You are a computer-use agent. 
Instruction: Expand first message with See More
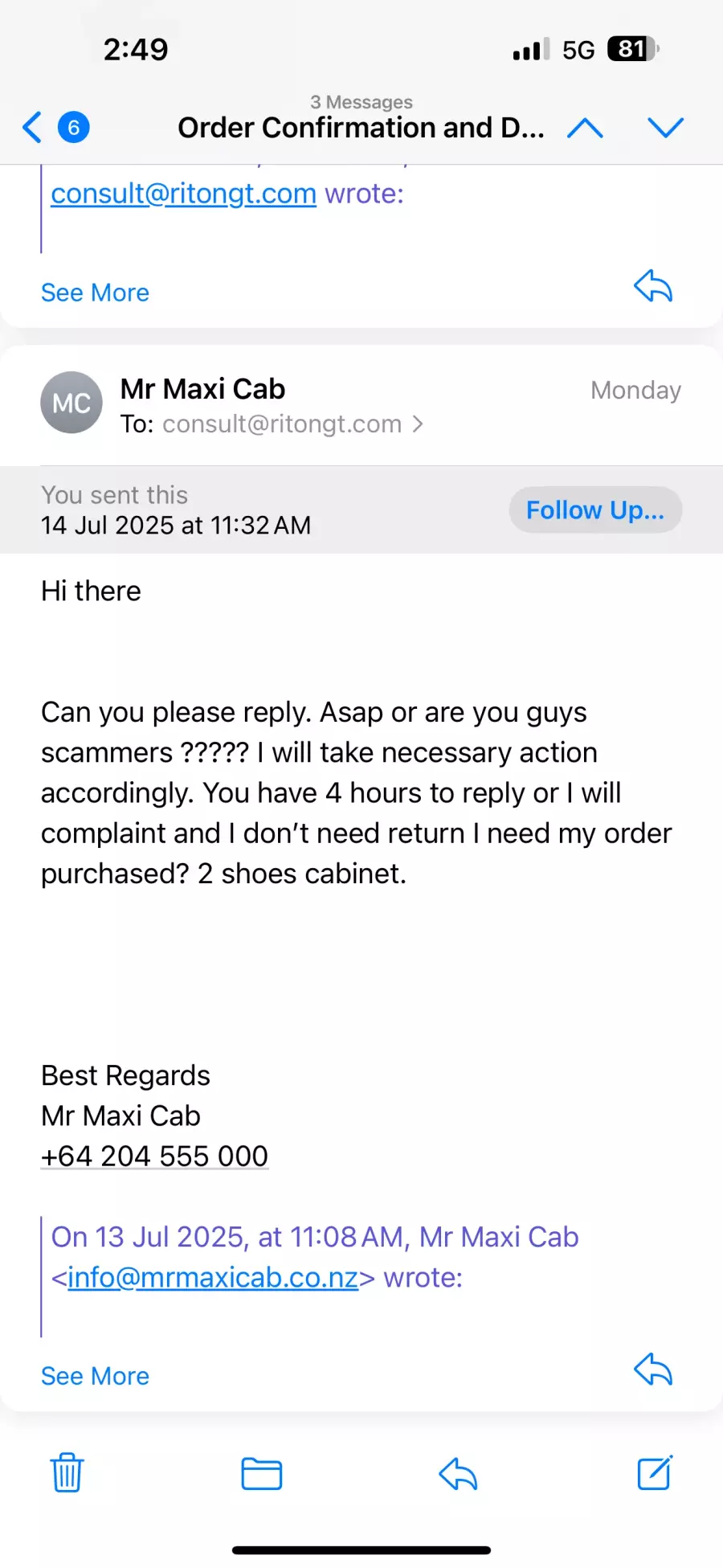coord(95,293)
